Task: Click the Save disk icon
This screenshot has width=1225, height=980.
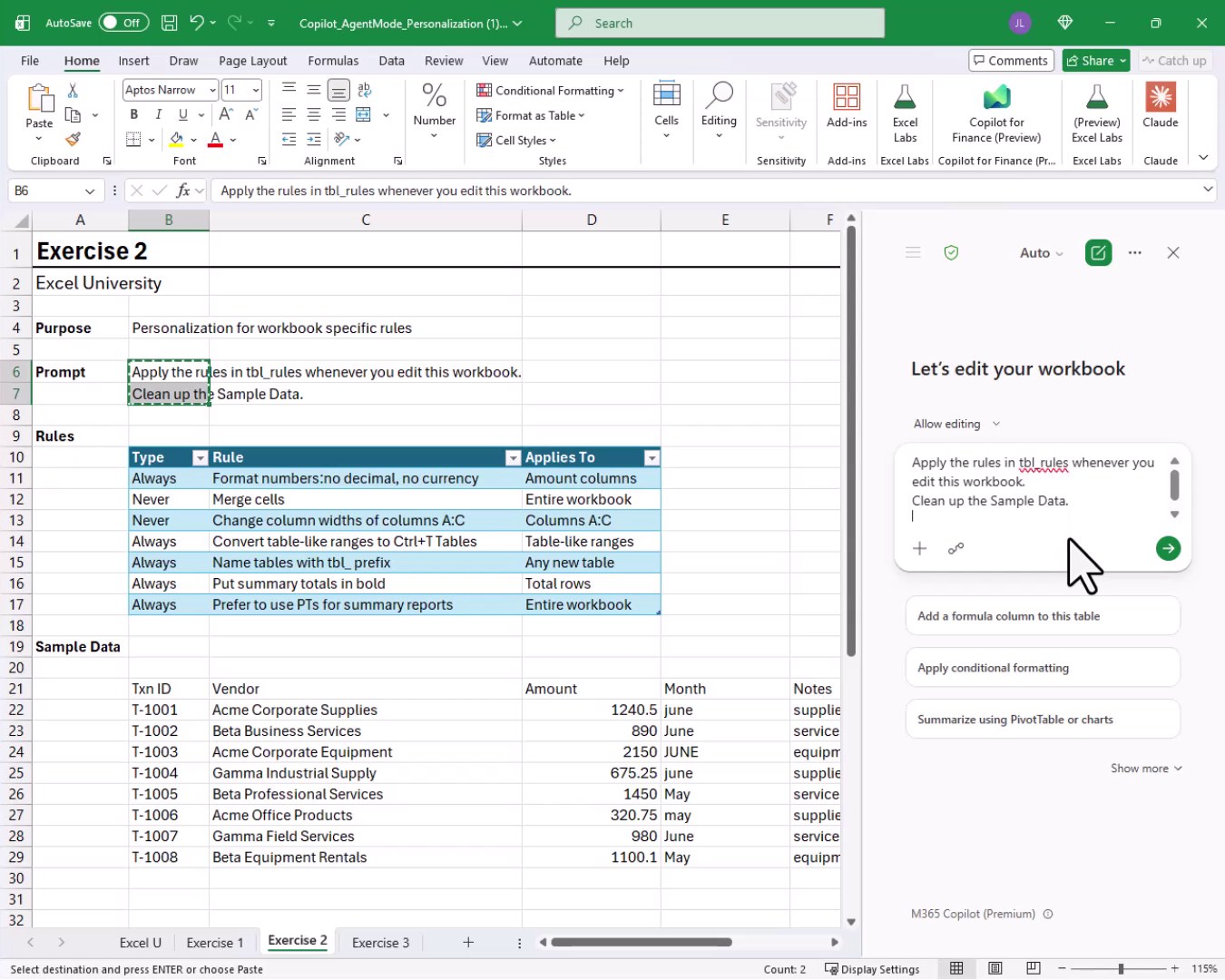Action: [x=169, y=23]
